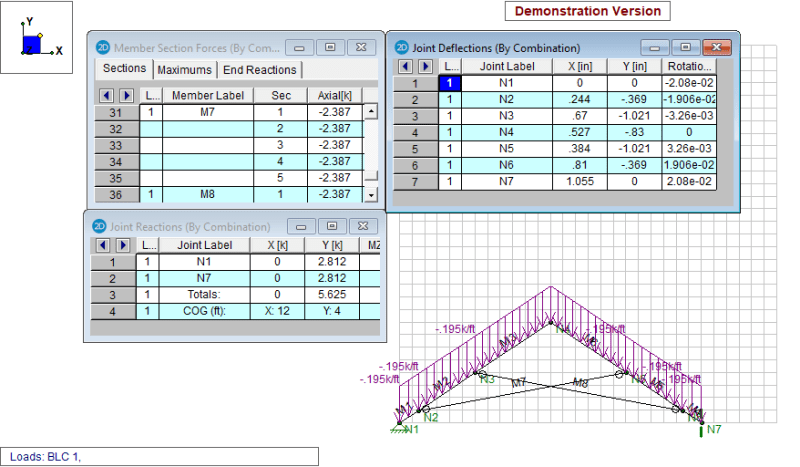
Task: Click the XYZ axis orientation icon
Action: 37,37
